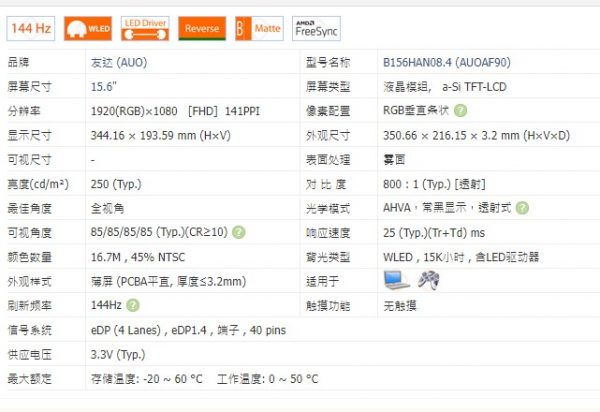600x412 pixels.
Task: Click the laptop application icon
Action: coord(396,281)
